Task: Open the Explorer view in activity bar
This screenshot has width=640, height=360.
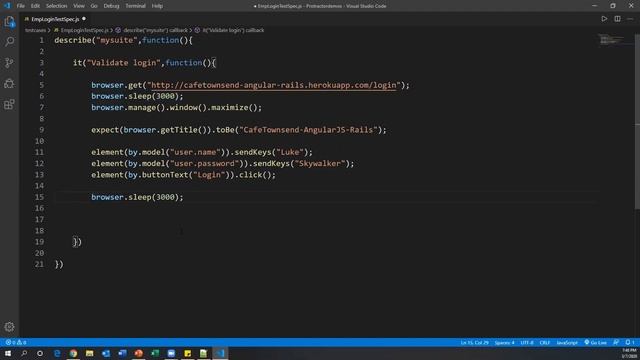Action: [9, 21]
